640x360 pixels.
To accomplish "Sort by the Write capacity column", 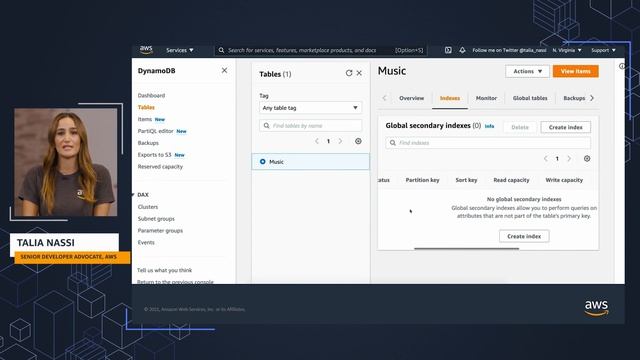I will pyautogui.click(x=564, y=180).
